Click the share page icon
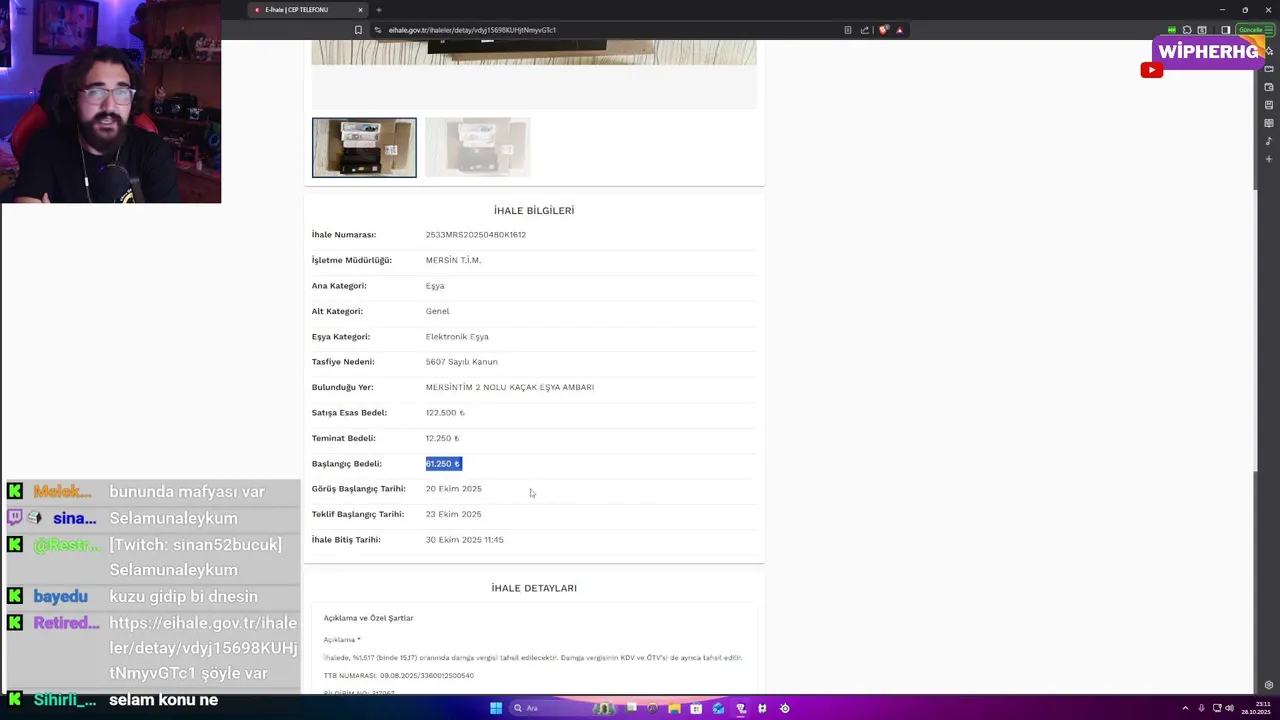The image size is (1280, 720). (865, 30)
